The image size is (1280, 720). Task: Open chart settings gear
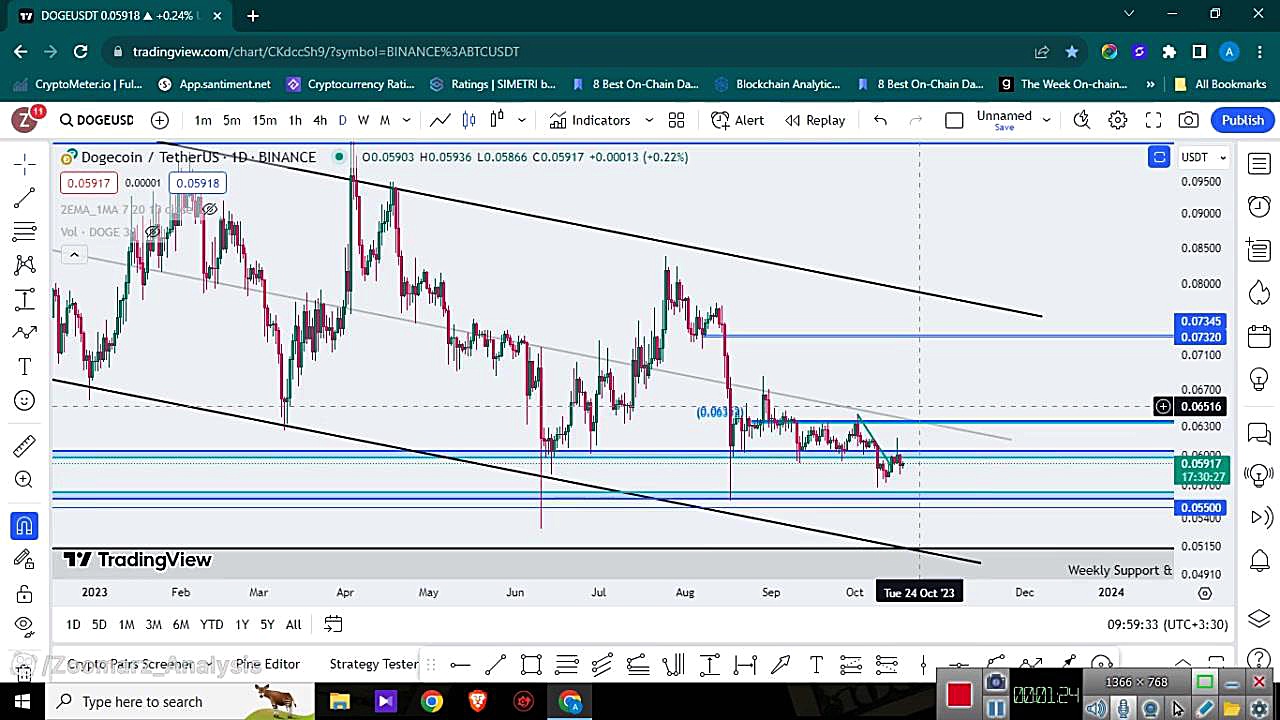tap(1118, 120)
